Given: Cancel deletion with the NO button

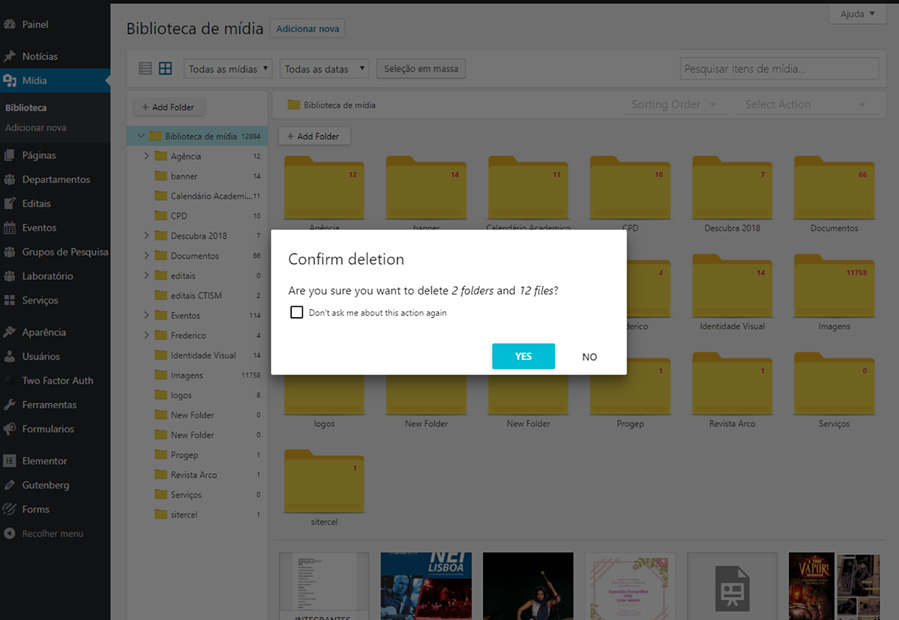Looking at the screenshot, I should click(x=589, y=357).
